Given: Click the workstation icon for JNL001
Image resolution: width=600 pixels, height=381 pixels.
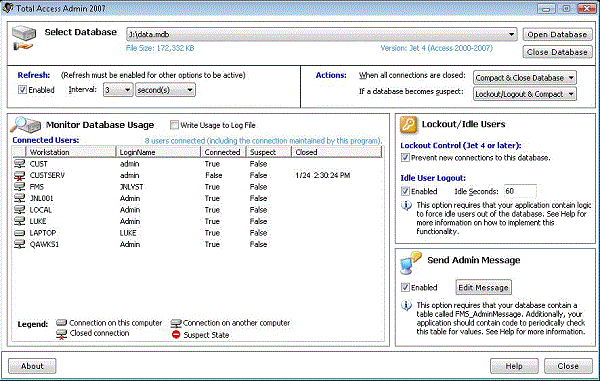Looking at the screenshot, I should click(x=20, y=198).
